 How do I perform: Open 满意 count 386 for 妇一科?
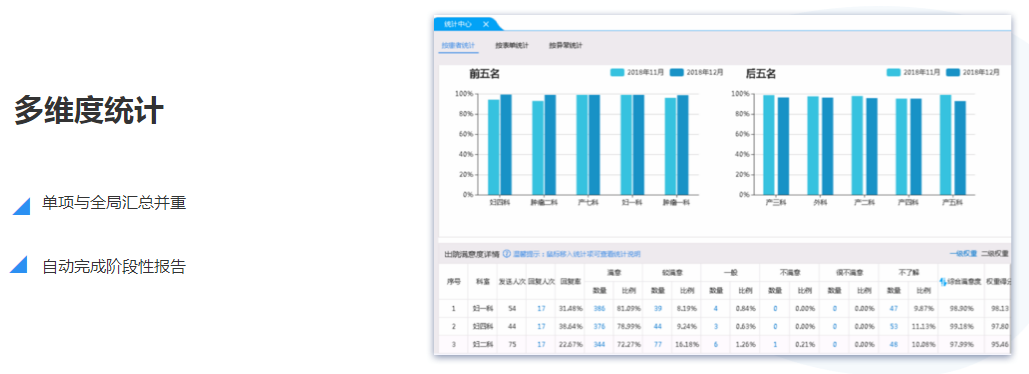tap(599, 308)
